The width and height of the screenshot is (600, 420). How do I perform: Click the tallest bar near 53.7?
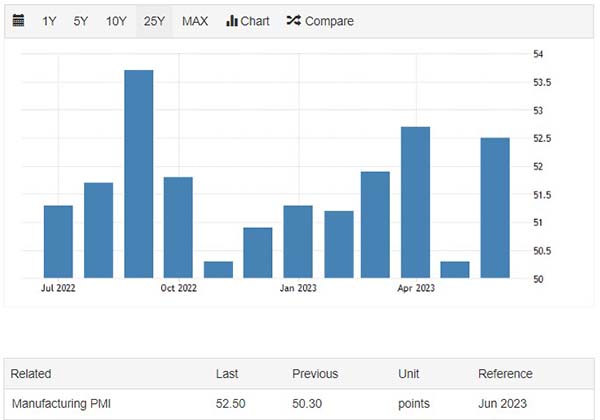click(x=138, y=174)
